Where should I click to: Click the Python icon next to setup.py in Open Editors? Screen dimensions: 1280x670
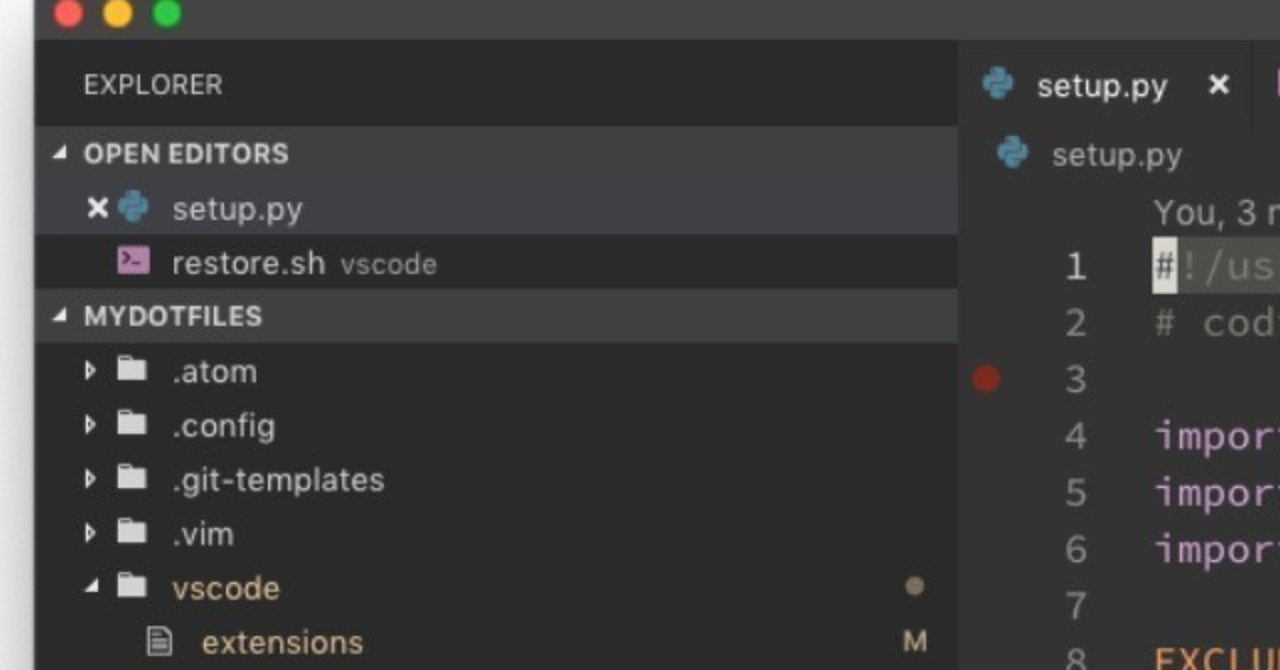pyautogui.click(x=133, y=208)
